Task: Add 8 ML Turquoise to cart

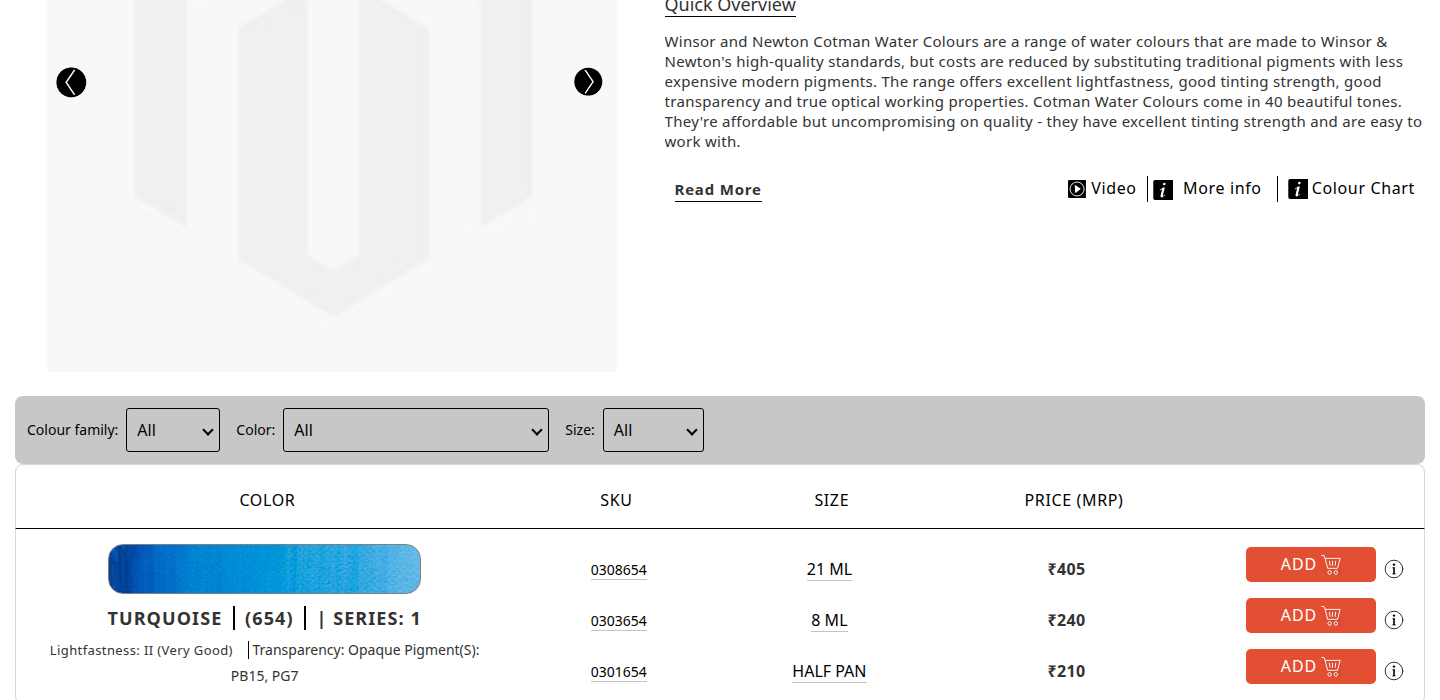Action: click(x=1310, y=616)
